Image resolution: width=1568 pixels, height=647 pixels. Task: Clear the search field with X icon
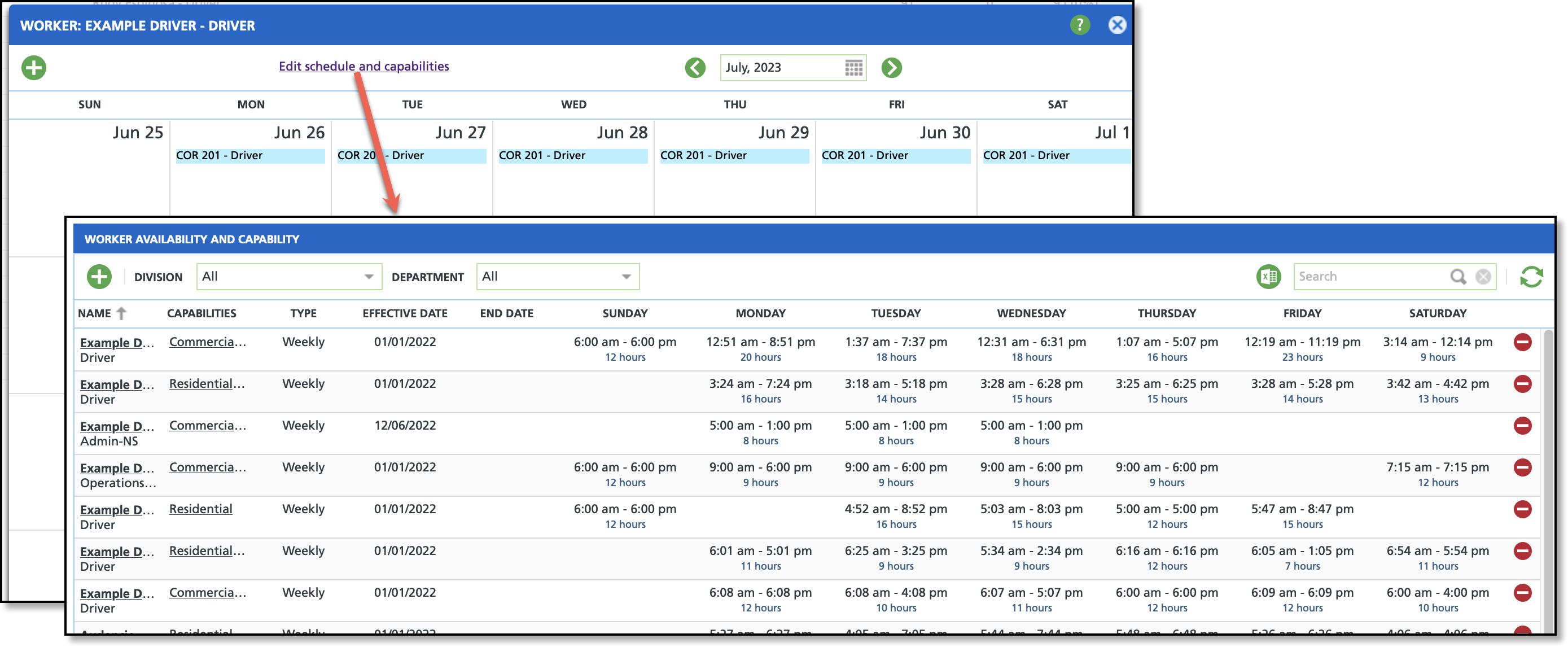pyautogui.click(x=1483, y=276)
